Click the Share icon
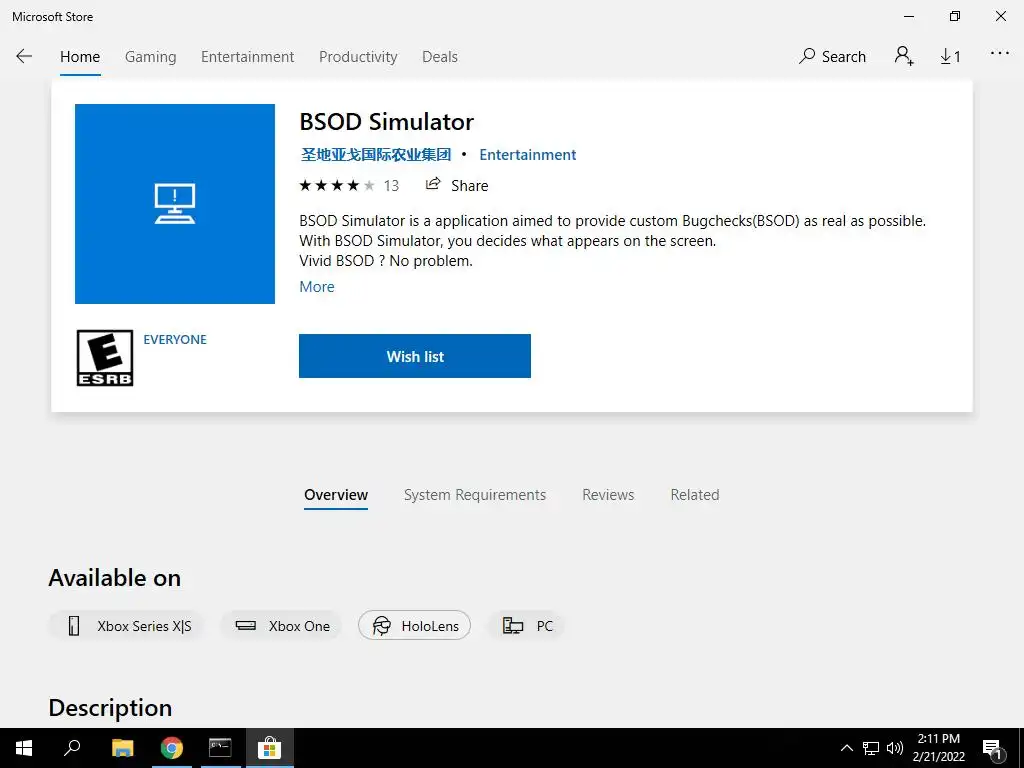 click(433, 185)
